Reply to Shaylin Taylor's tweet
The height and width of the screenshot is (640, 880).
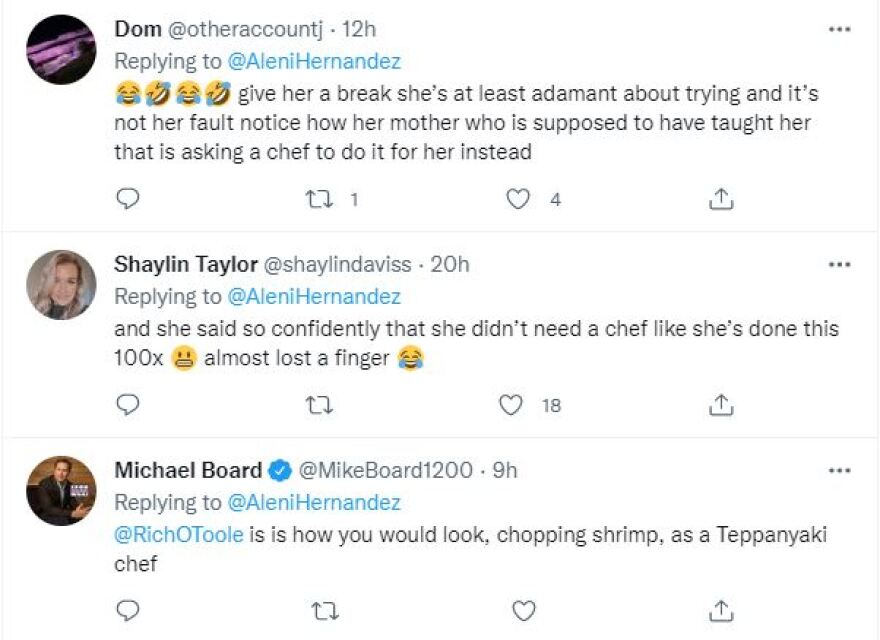(x=127, y=405)
